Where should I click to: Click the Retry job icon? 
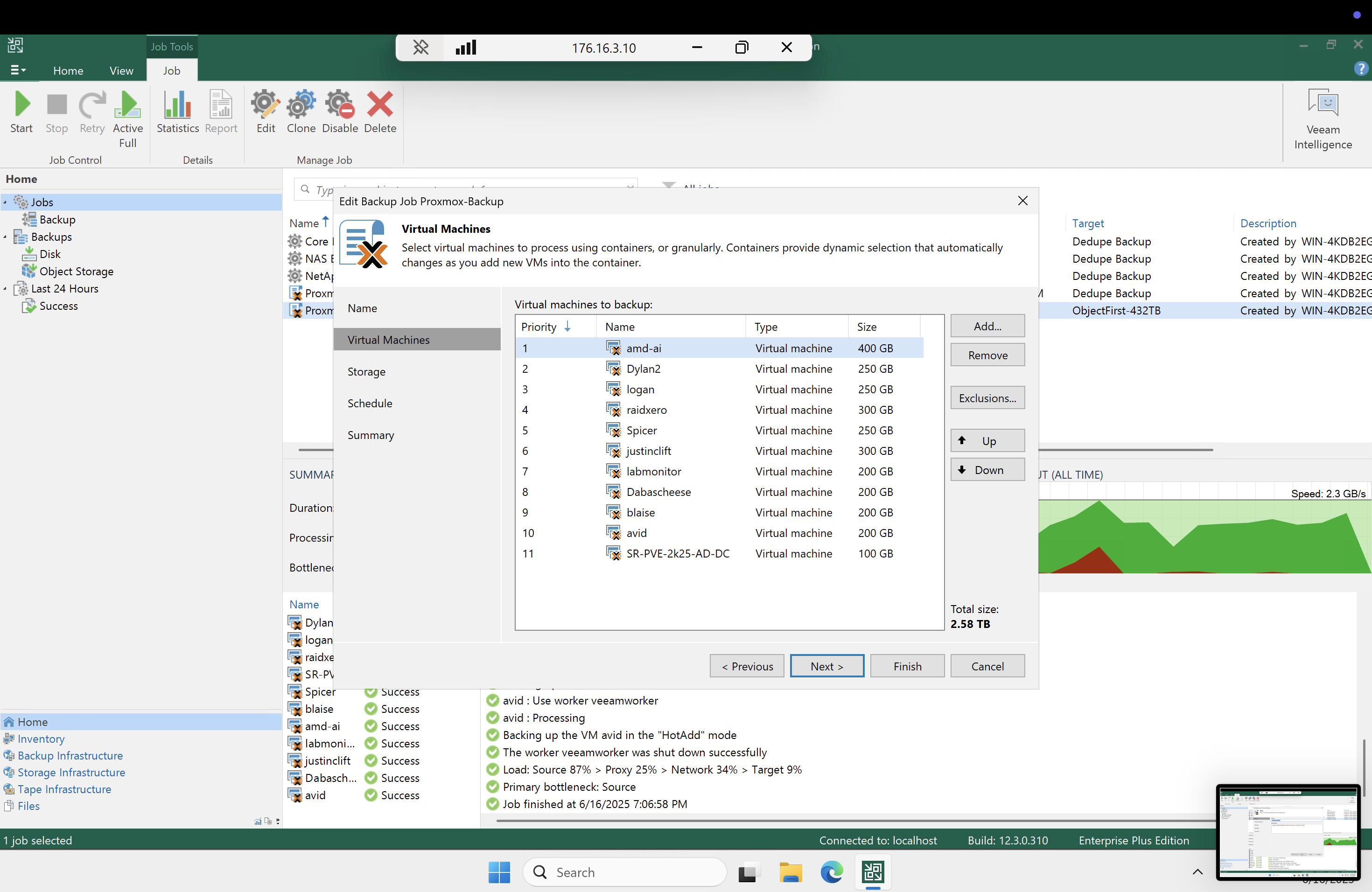click(92, 113)
